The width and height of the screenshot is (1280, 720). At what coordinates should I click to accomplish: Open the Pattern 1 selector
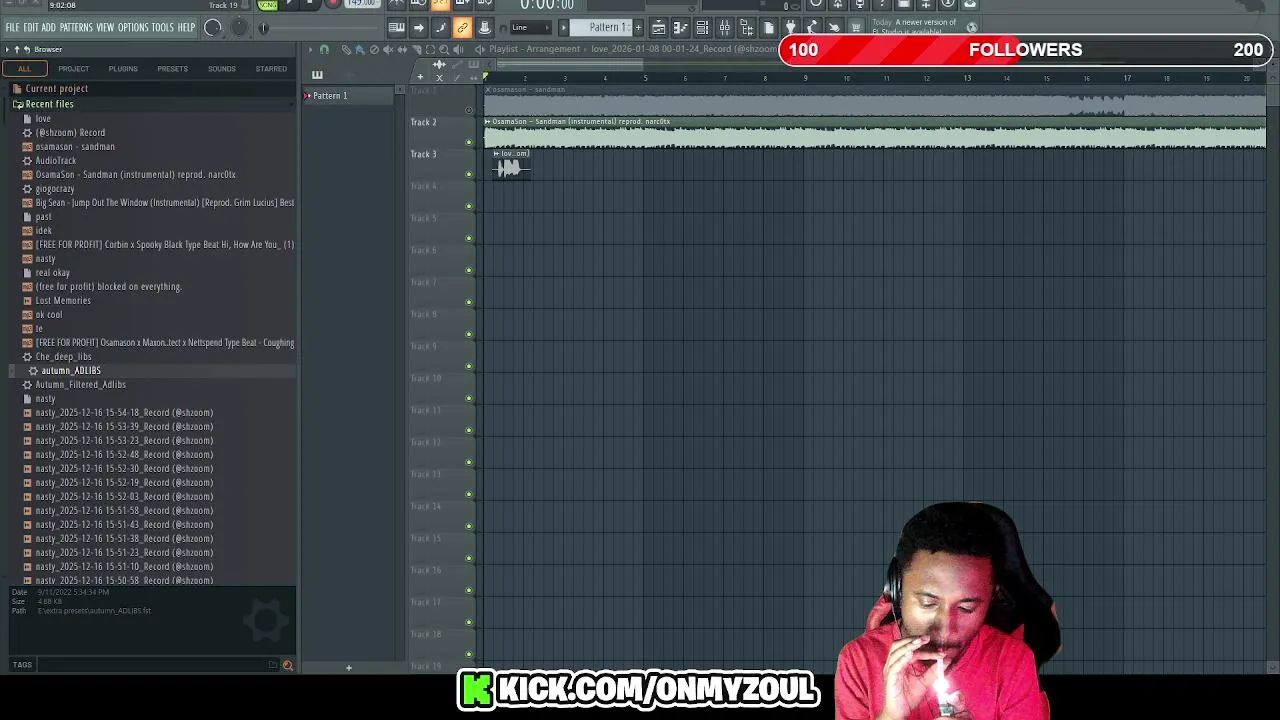click(600, 27)
